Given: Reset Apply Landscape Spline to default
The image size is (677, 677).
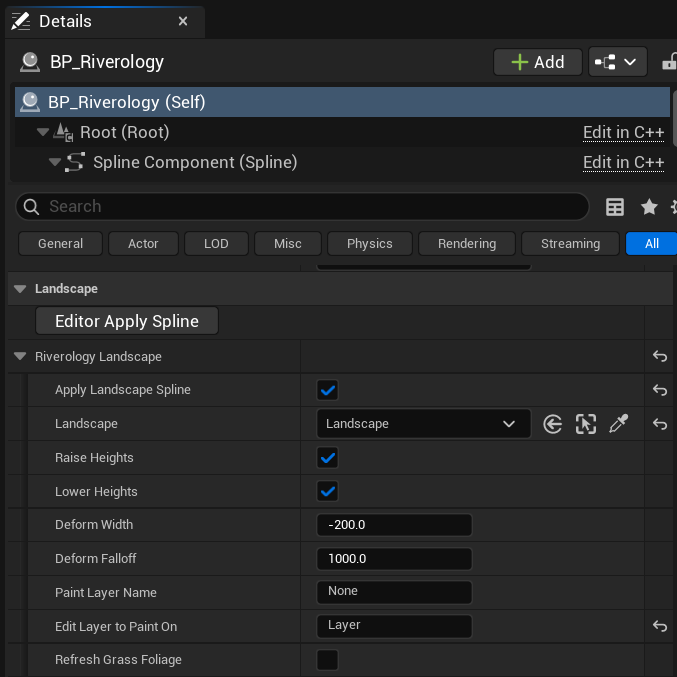Looking at the screenshot, I should 660,390.
